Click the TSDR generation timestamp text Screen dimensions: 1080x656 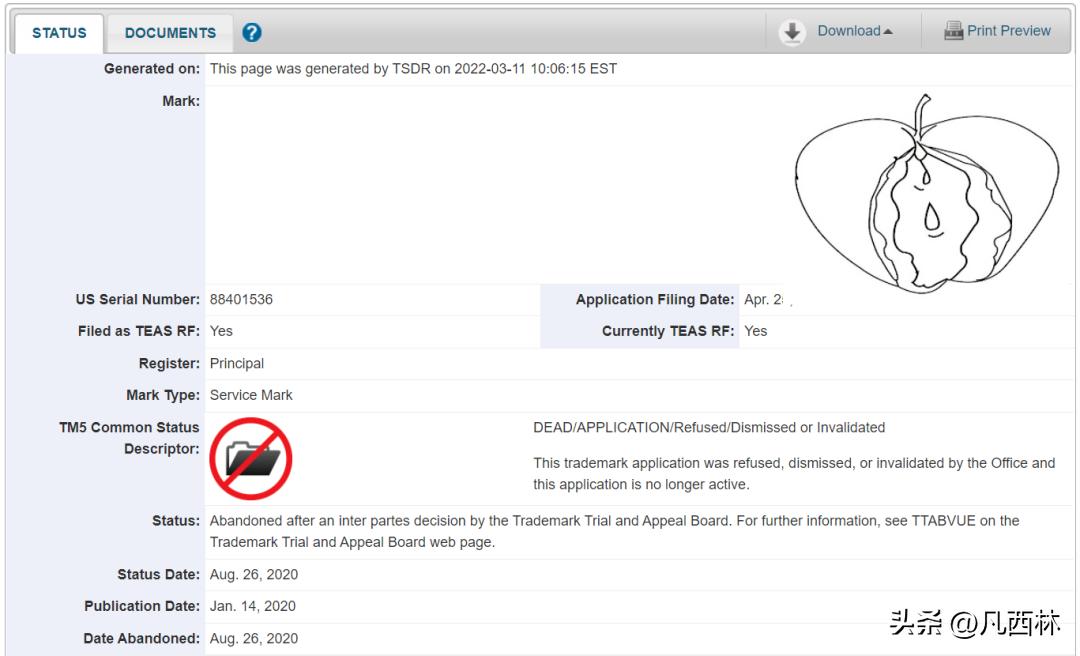pos(413,69)
